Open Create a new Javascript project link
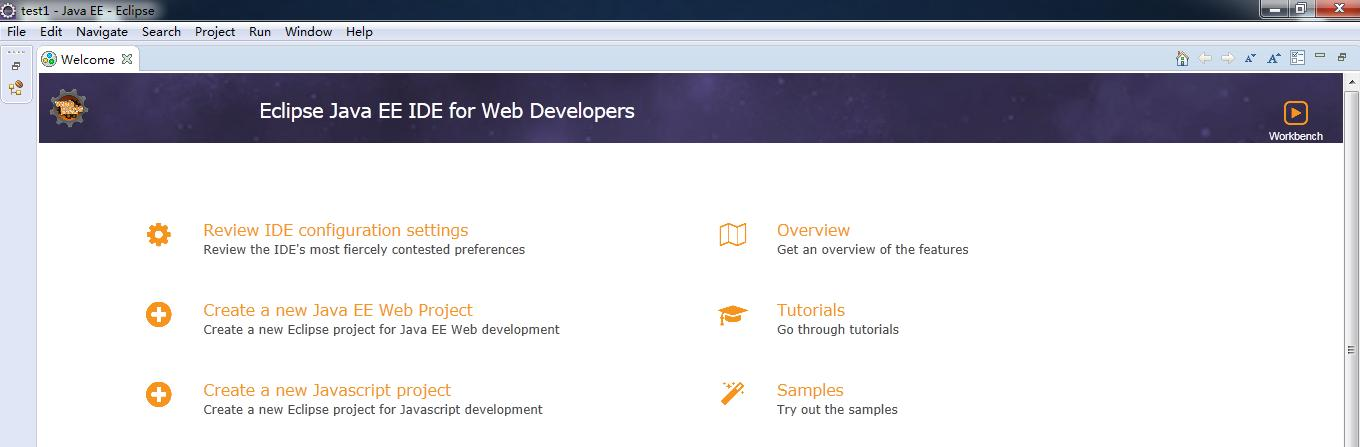 coord(327,390)
